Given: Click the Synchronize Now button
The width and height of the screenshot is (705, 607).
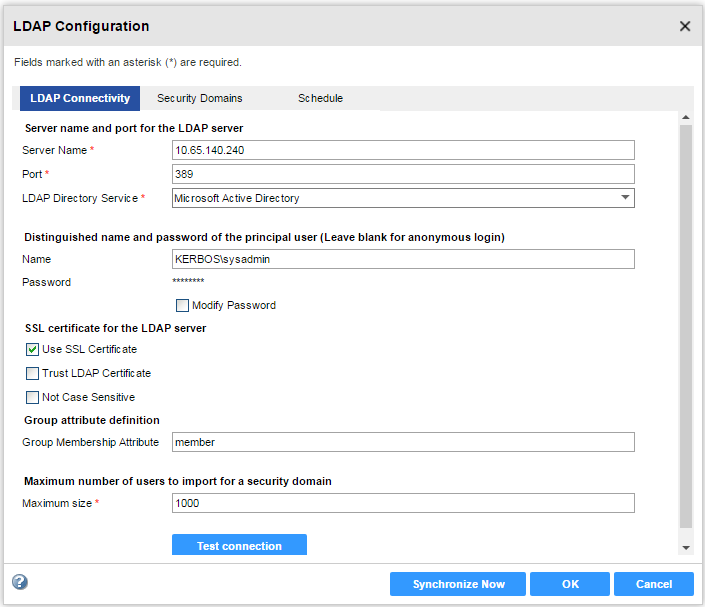Looking at the screenshot, I should click(x=458, y=584).
